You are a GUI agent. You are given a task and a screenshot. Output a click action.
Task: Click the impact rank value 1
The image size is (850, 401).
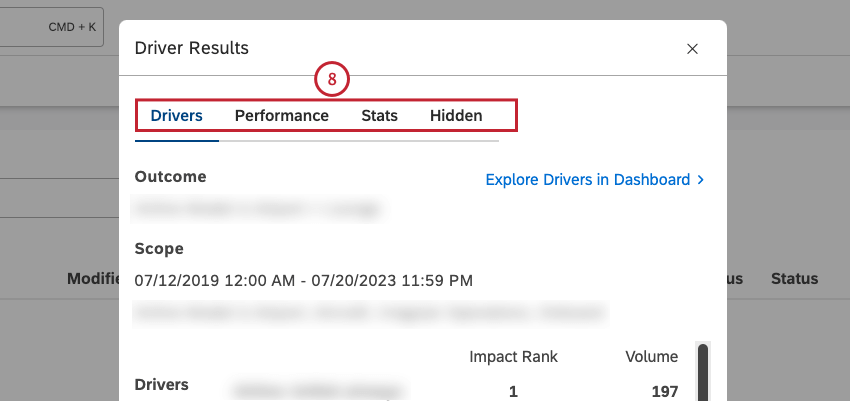point(513,391)
